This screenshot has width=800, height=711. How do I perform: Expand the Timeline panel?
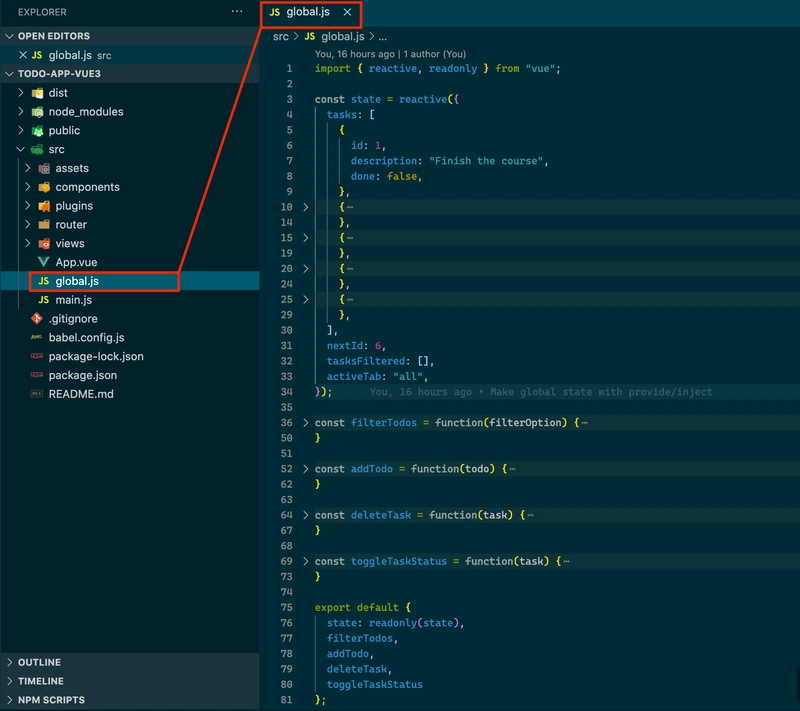click(9, 681)
